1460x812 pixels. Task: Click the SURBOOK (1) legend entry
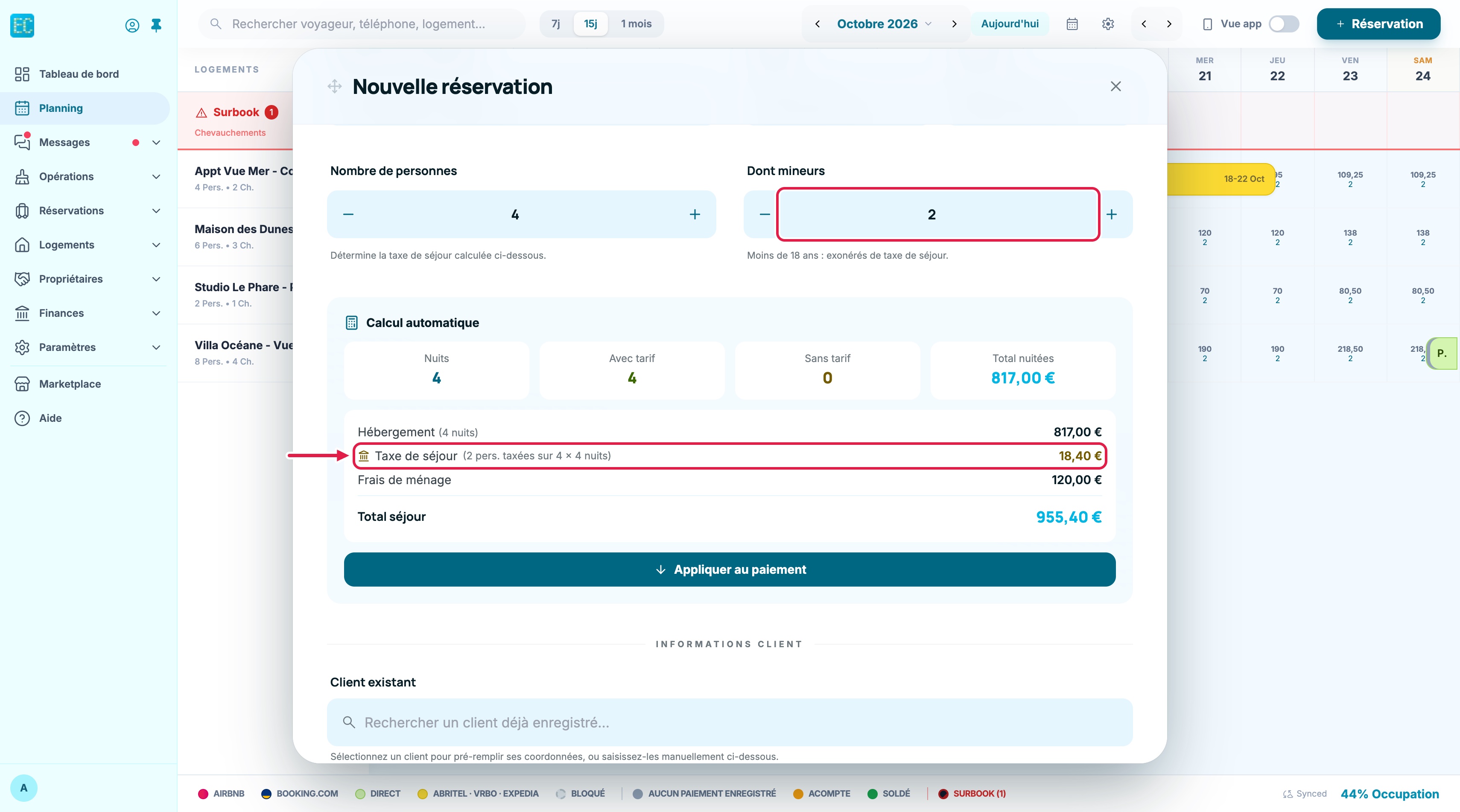[972, 794]
